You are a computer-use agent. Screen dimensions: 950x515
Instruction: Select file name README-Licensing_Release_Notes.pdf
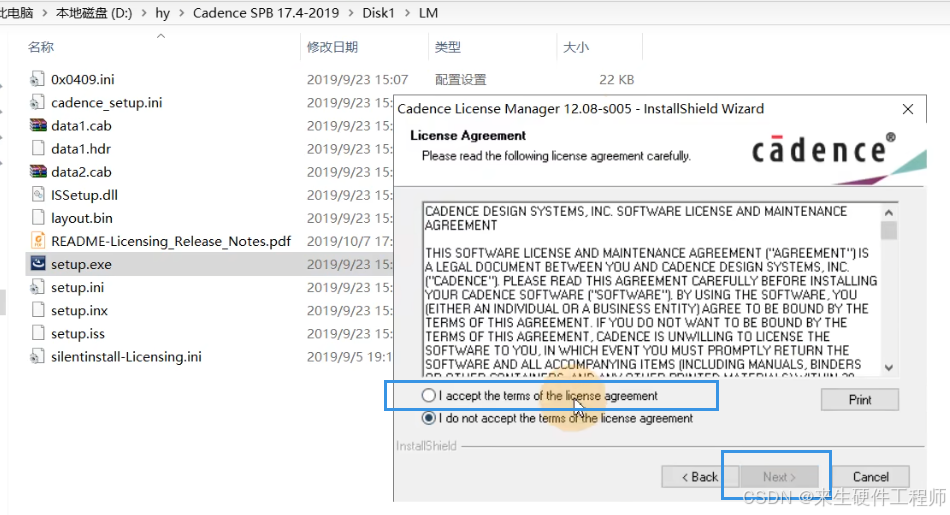pyautogui.click(x=171, y=241)
